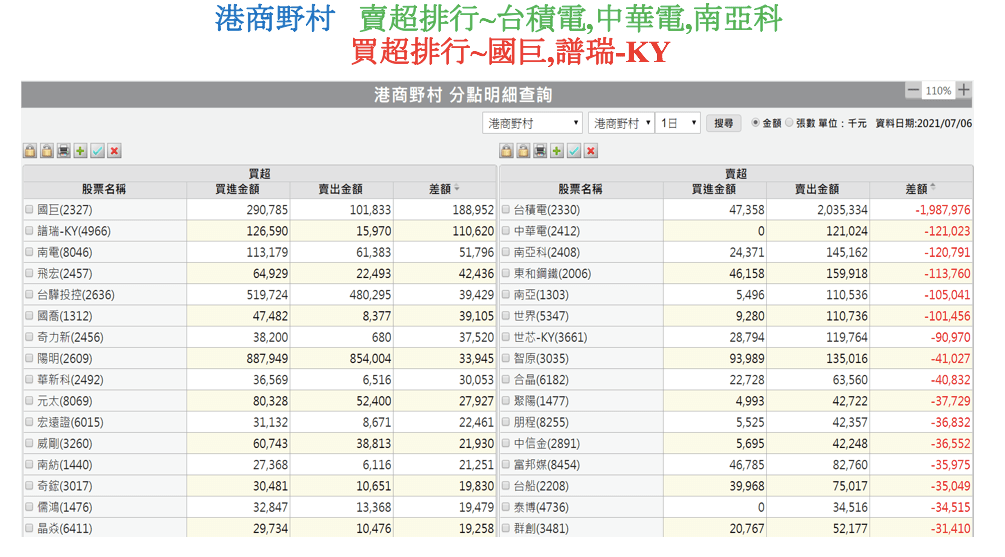Screen dimensions: 1005x557
Task: Click the first lock icon above 賣超 table
Action: coord(506,151)
